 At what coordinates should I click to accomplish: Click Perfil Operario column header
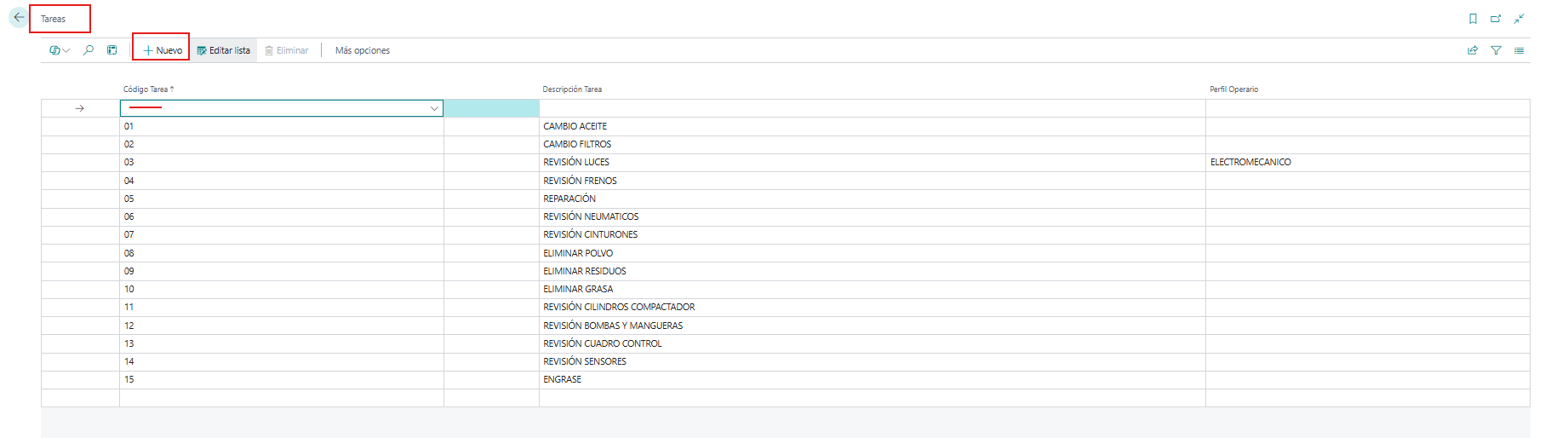pyautogui.click(x=1233, y=89)
